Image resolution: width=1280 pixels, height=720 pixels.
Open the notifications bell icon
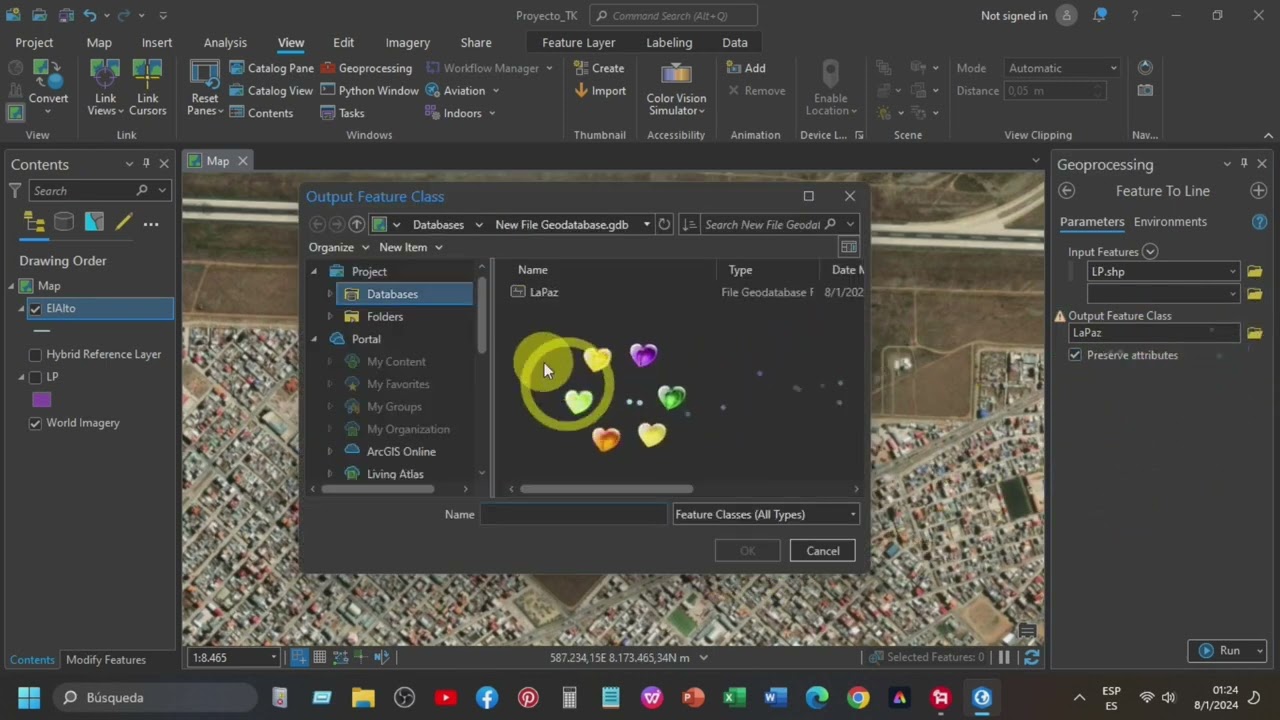tap(1100, 15)
